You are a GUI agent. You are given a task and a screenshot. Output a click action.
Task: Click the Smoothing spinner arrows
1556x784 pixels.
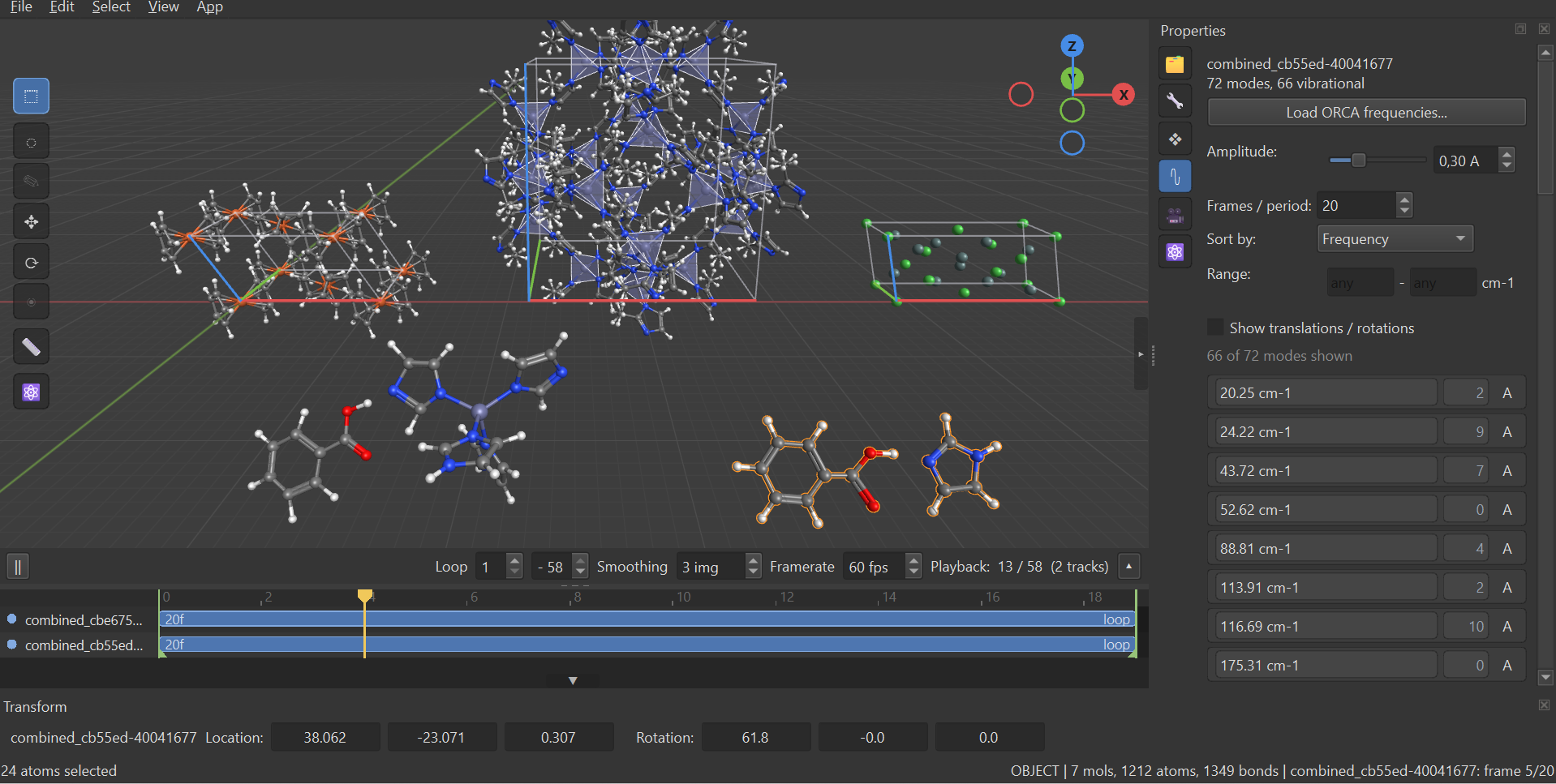coord(753,566)
